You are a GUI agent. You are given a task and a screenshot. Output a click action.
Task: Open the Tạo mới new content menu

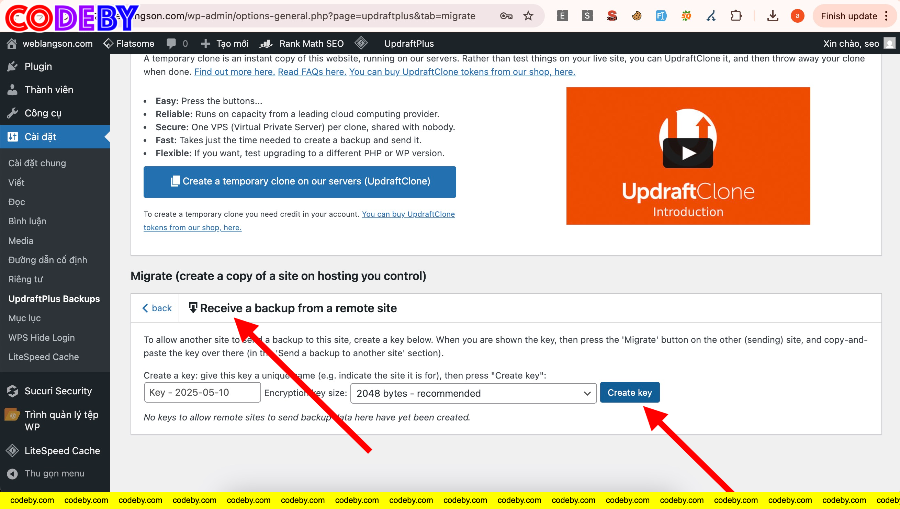pos(224,44)
